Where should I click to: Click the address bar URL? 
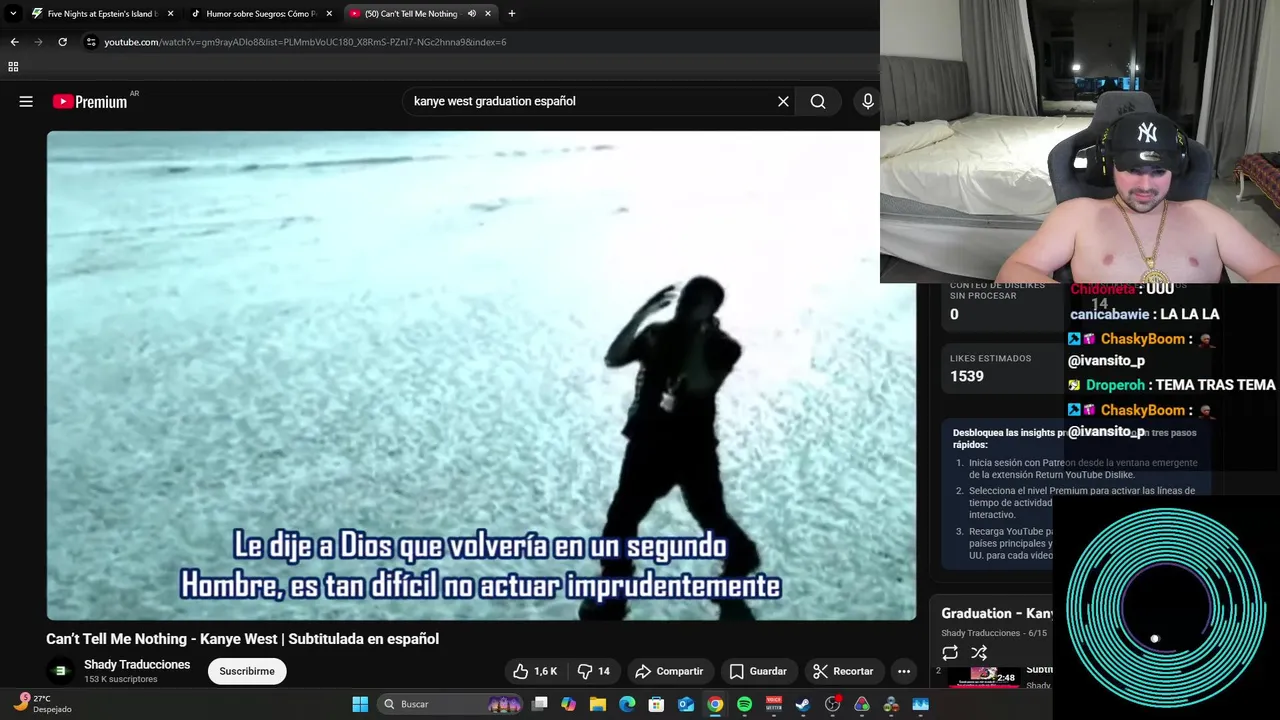click(305, 42)
